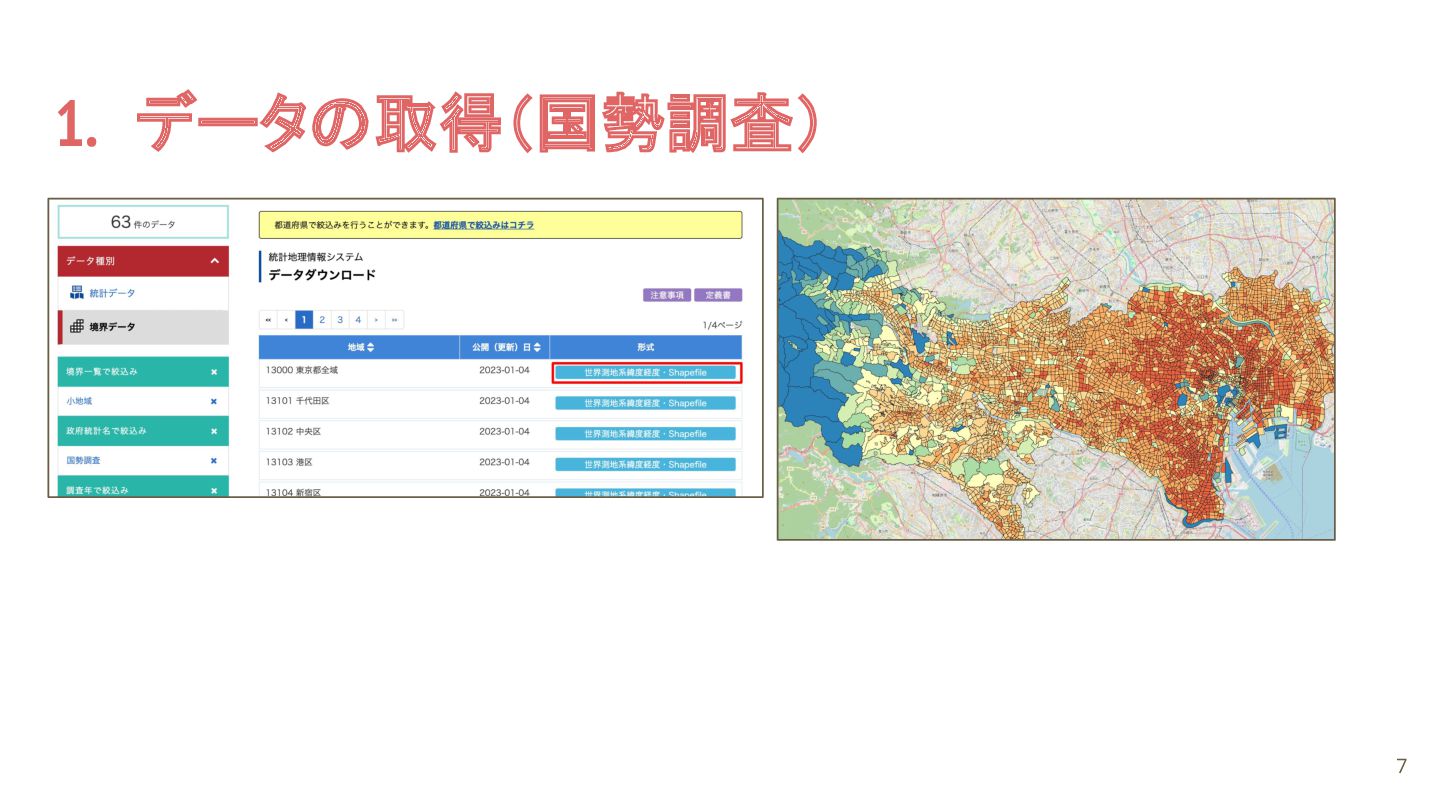The image size is (1440, 810).
Task: Download Shapefile for 13102 中央区
Action: coord(646,434)
